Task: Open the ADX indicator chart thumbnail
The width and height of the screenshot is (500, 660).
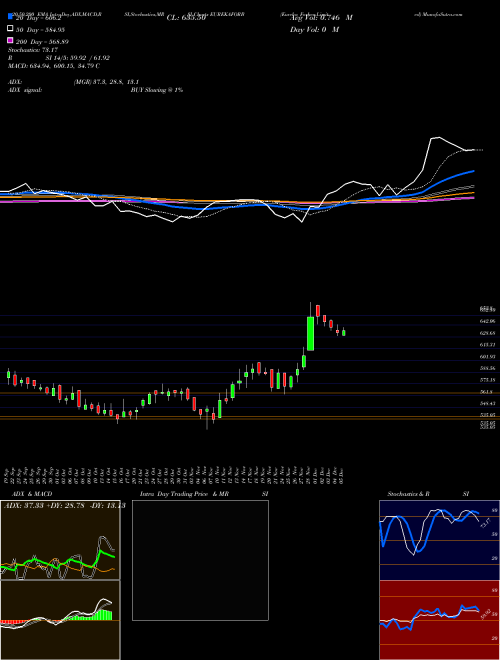Action: (x=60, y=540)
